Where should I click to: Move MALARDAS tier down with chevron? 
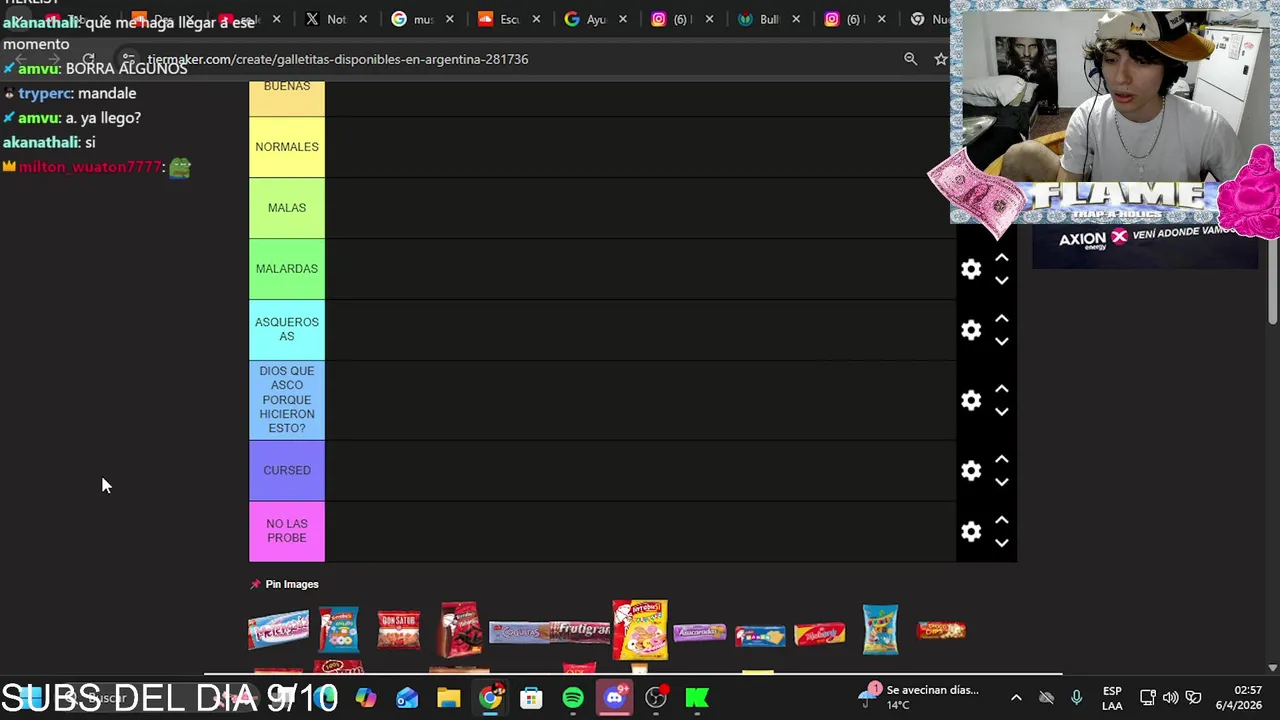coord(1001,281)
